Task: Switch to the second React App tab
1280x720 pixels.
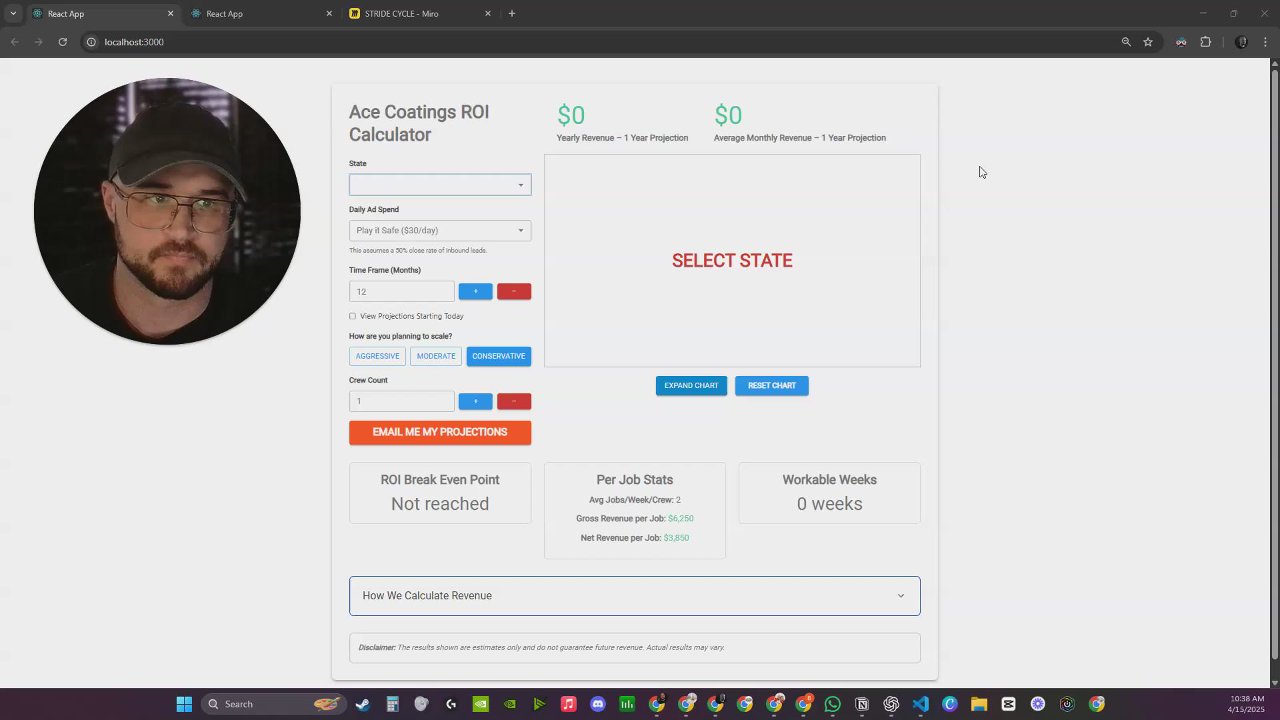Action: click(x=260, y=14)
